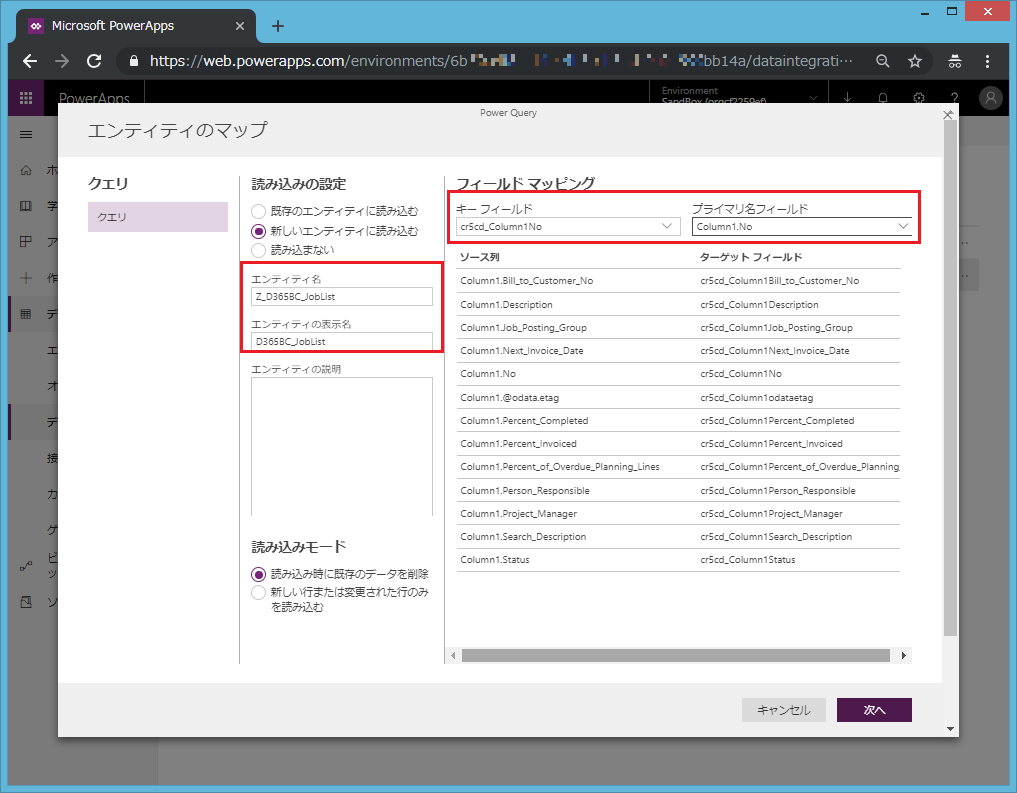This screenshot has height=793, width=1017.
Task: Open the PowerApps app launcher waffle icon
Action: (26, 98)
